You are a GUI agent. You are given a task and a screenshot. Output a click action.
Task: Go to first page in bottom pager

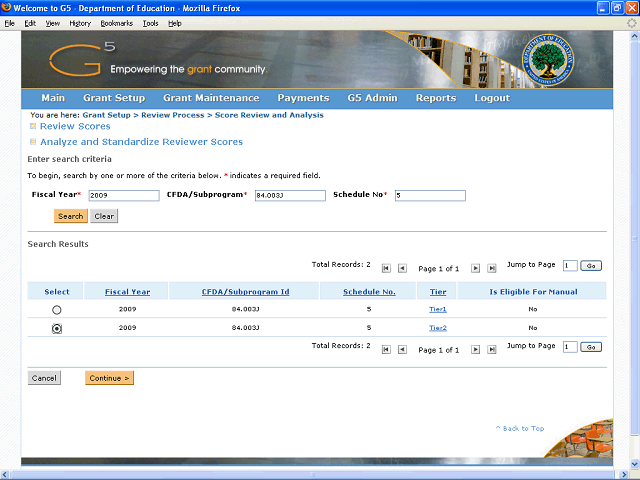pyautogui.click(x=386, y=349)
